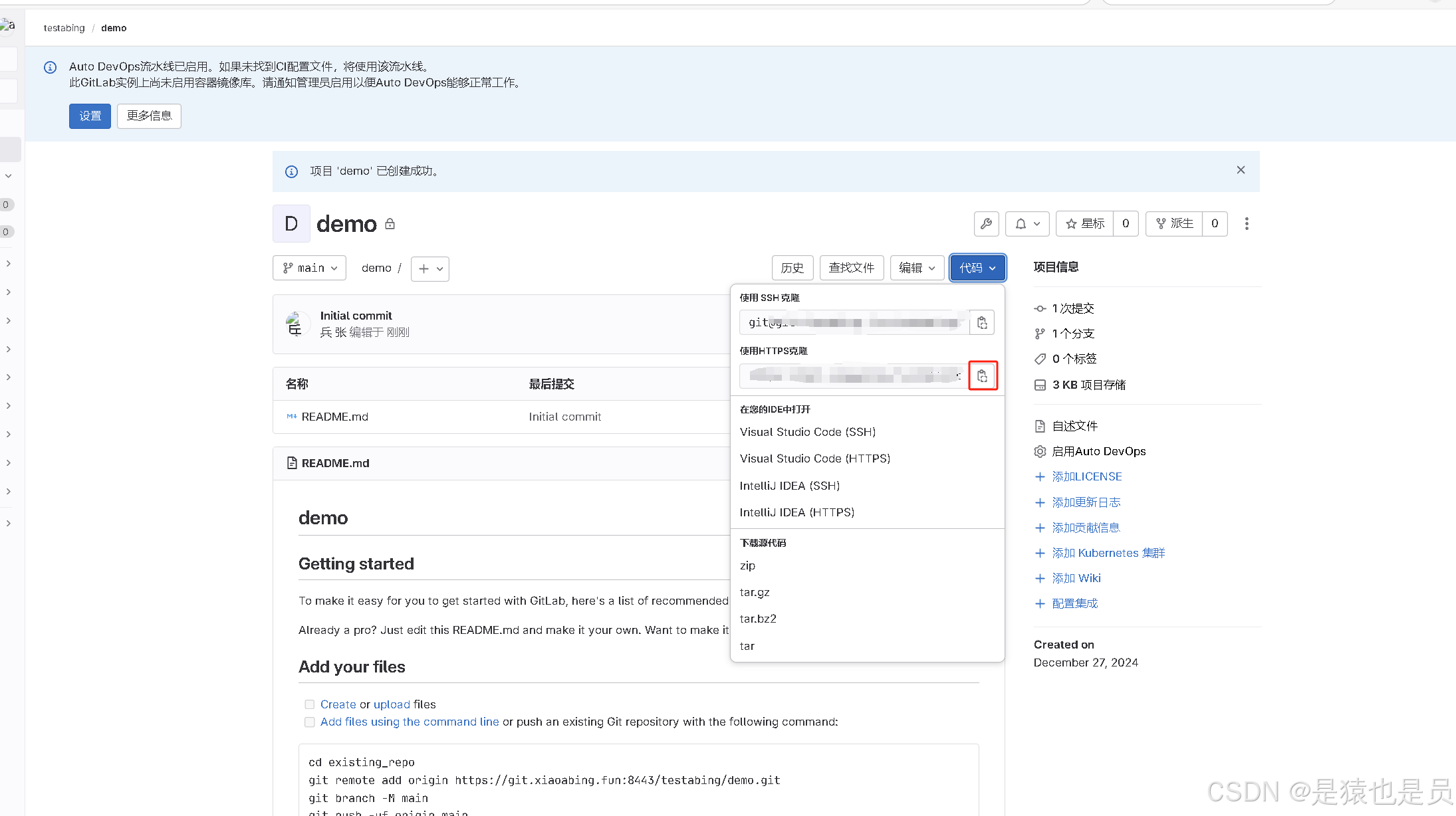The height and width of the screenshot is (816, 1456).
Task: Copy the SSH clone URL
Action: (x=982, y=323)
